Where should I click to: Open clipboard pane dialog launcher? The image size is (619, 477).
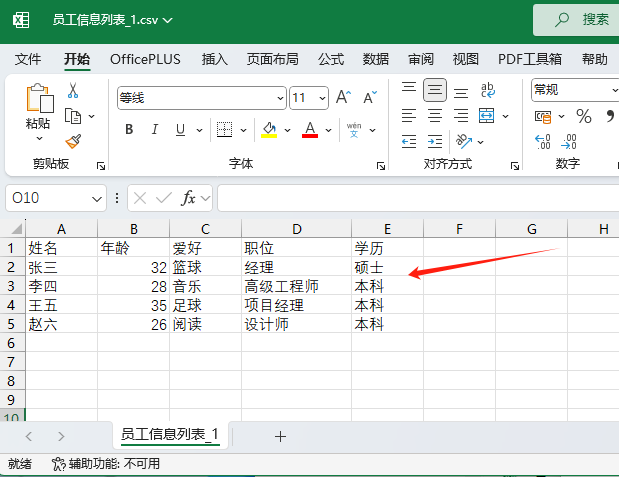[101, 166]
